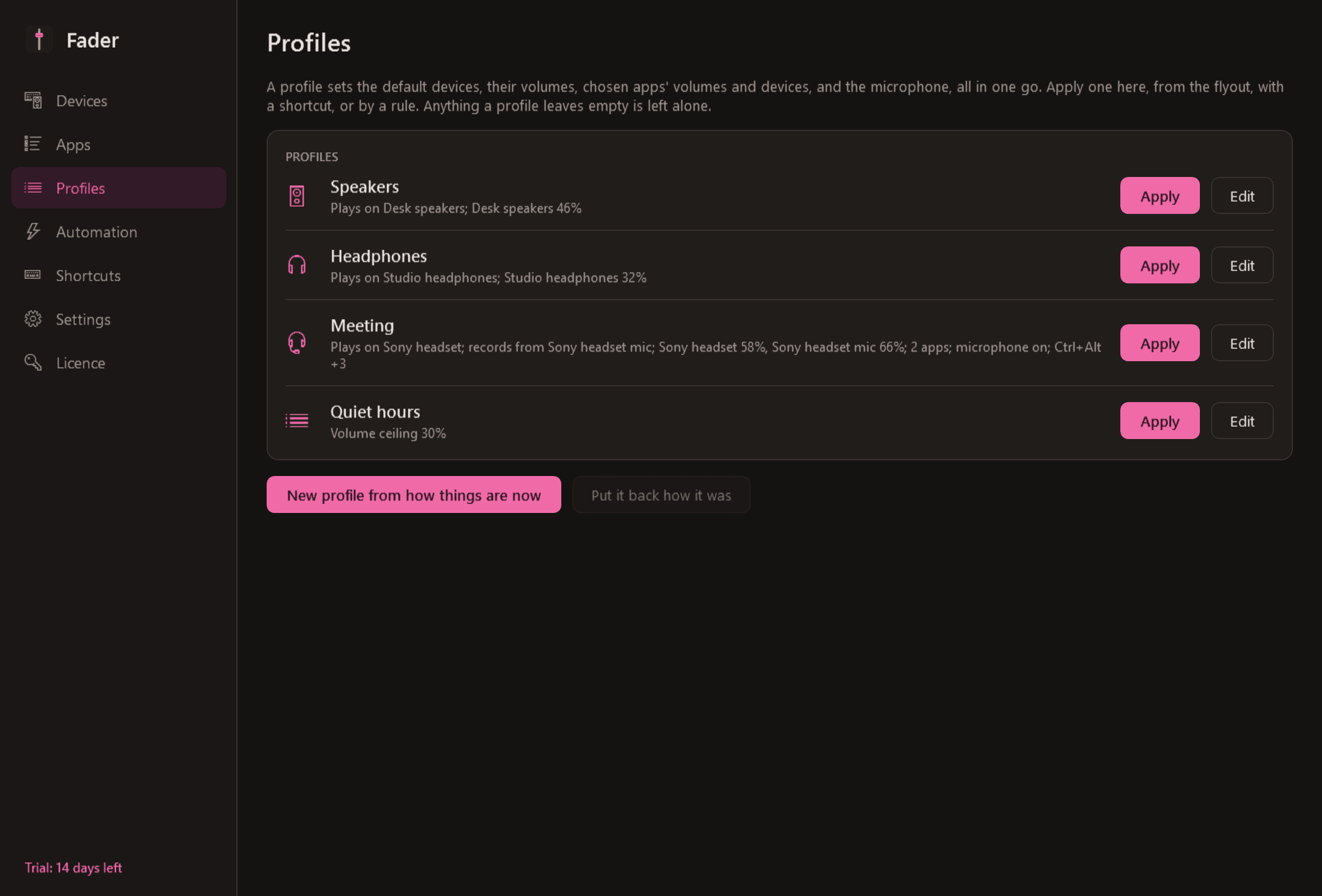Click the Trial: 14 days left notice
Screen dimensions: 1322x896
coord(73,867)
